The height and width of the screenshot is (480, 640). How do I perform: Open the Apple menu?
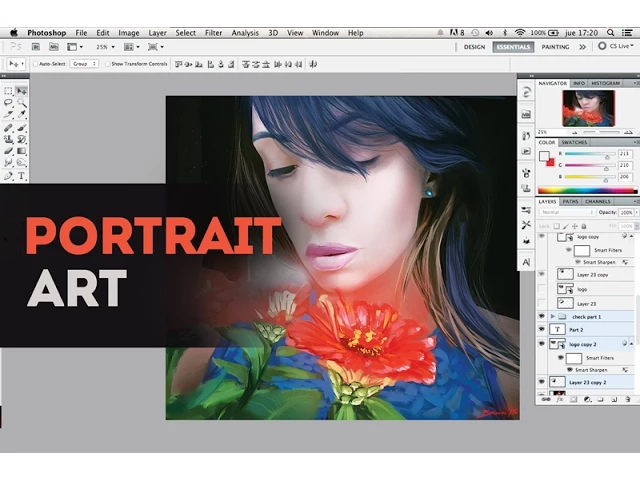tap(14, 33)
